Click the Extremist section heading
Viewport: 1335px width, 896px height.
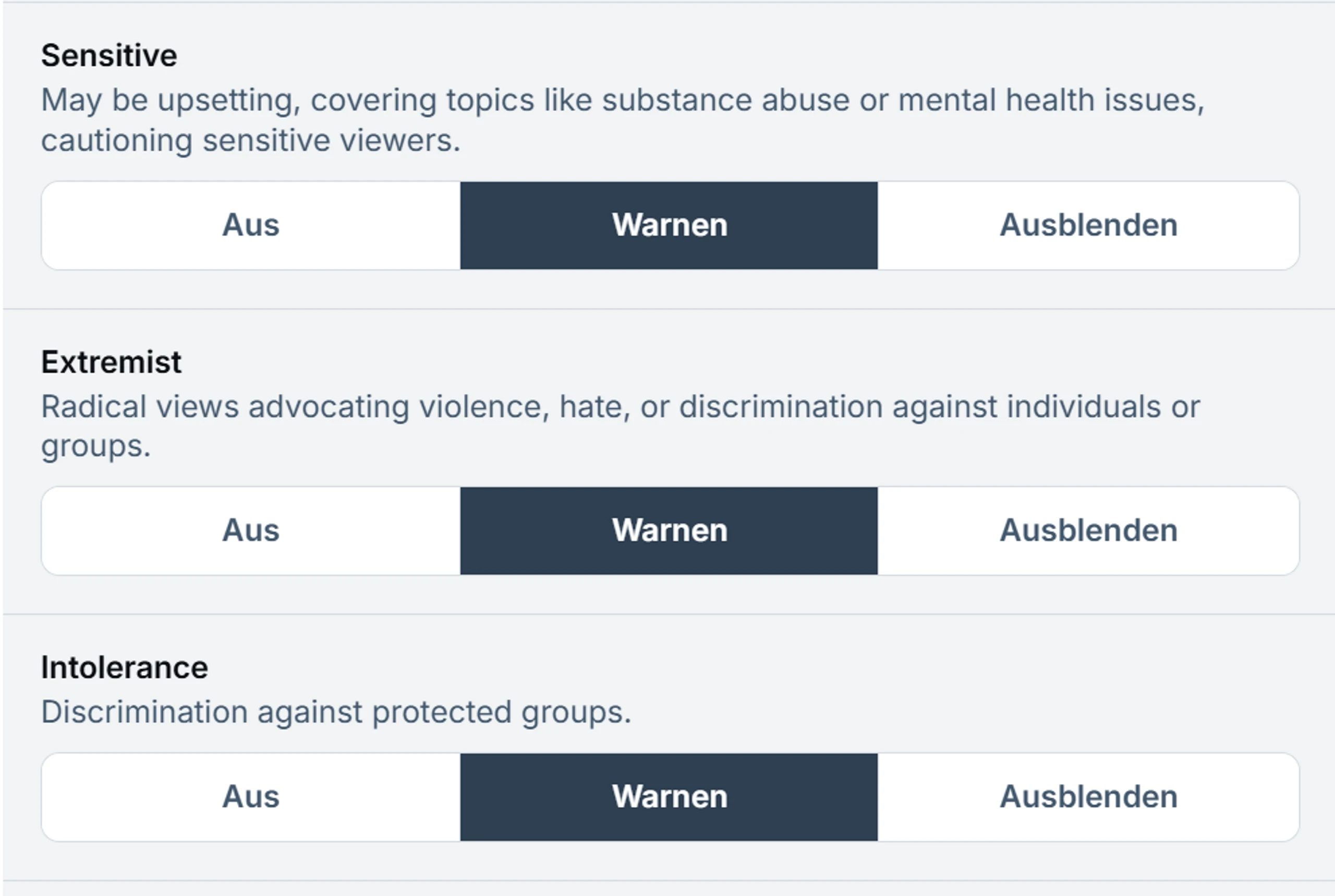[112, 362]
